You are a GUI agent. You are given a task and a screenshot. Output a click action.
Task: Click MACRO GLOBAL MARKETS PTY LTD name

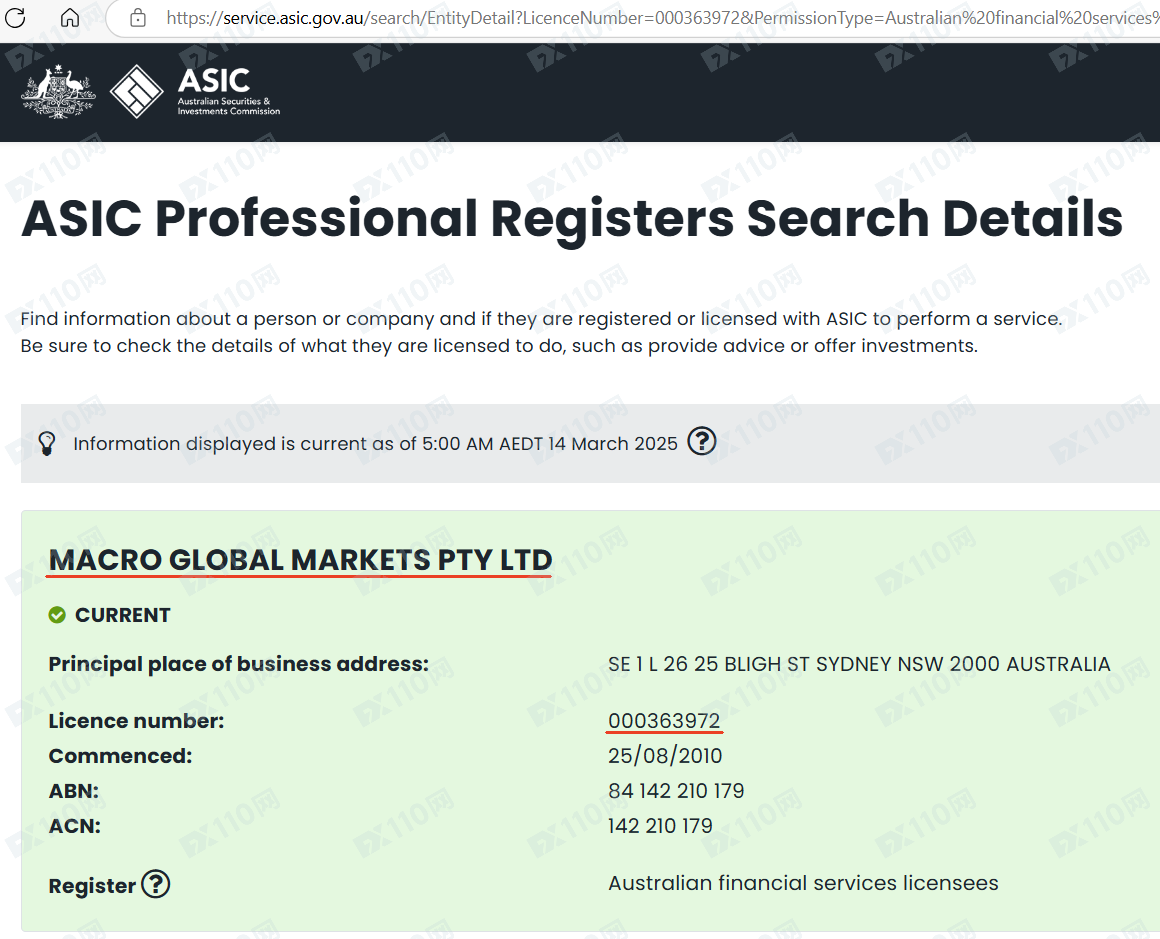300,560
